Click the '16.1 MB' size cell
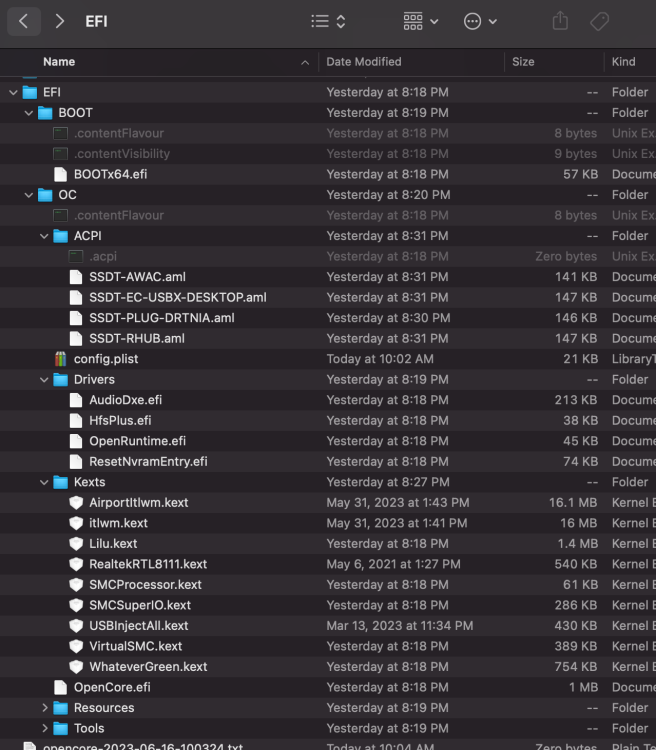Image resolution: width=656 pixels, height=750 pixels. (x=573, y=503)
